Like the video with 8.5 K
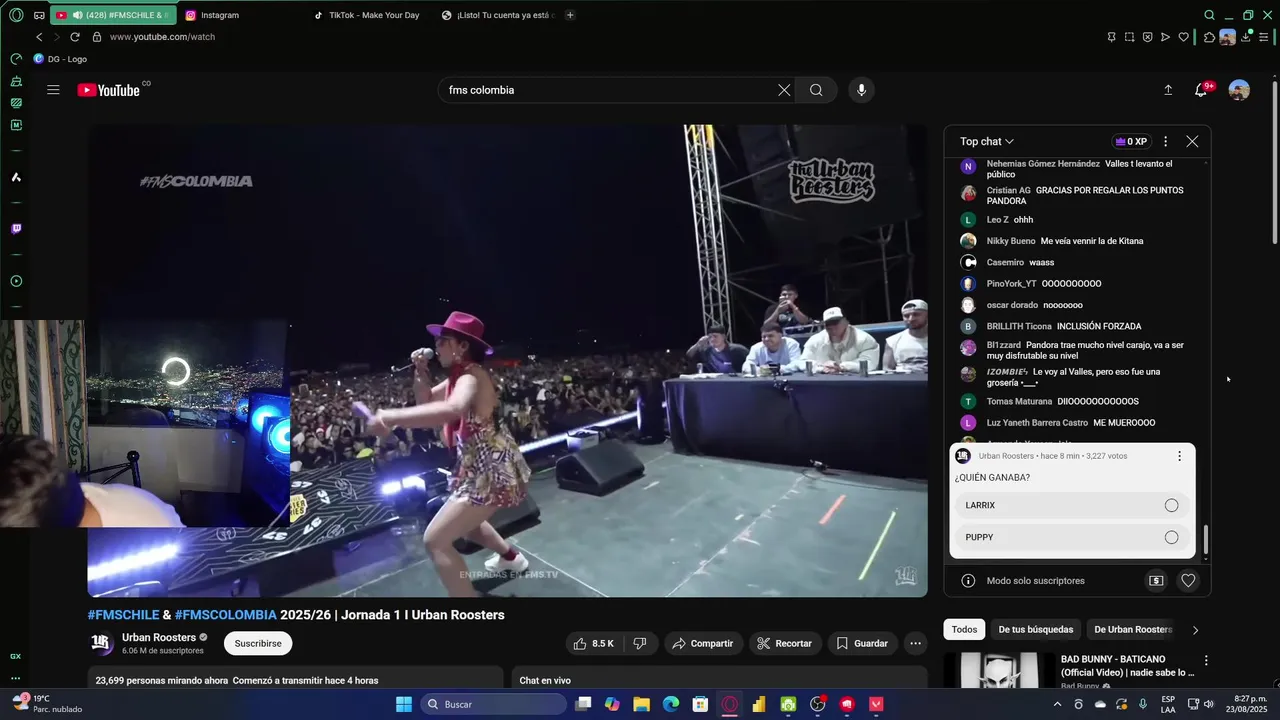This screenshot has height=720, width=1280. (593, 643)
